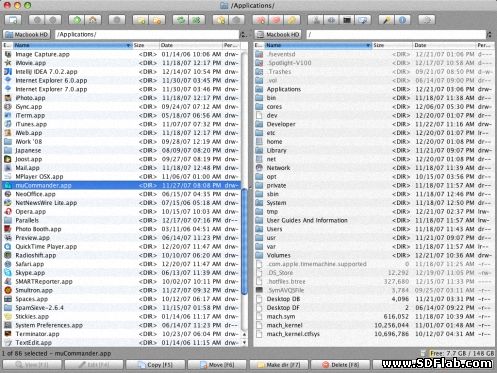Click the left panel scrollbar thumb
The height and width of the screenshot is (373, 497).
click(x=244, y=241)
